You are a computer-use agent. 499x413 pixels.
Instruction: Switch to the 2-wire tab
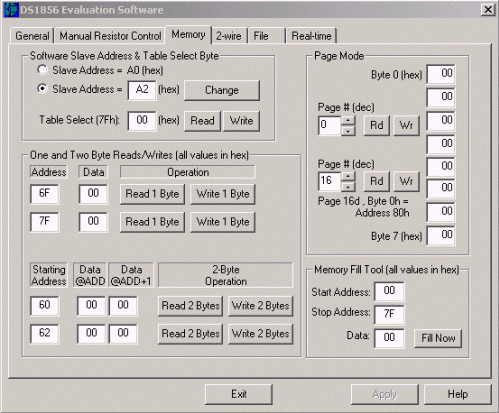point(229,36)
